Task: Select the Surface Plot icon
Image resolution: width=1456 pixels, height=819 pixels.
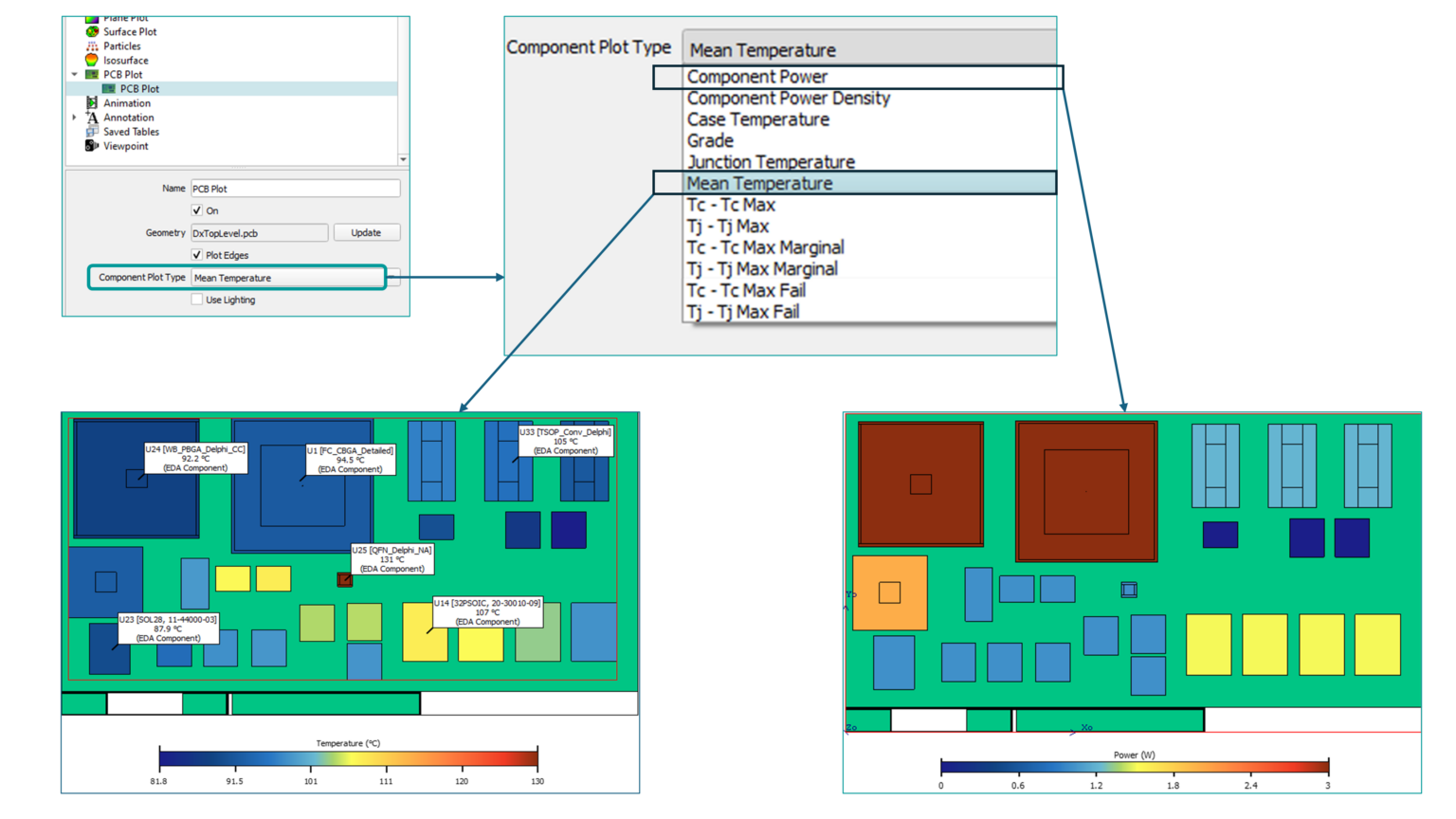Action: click(92, 31)
